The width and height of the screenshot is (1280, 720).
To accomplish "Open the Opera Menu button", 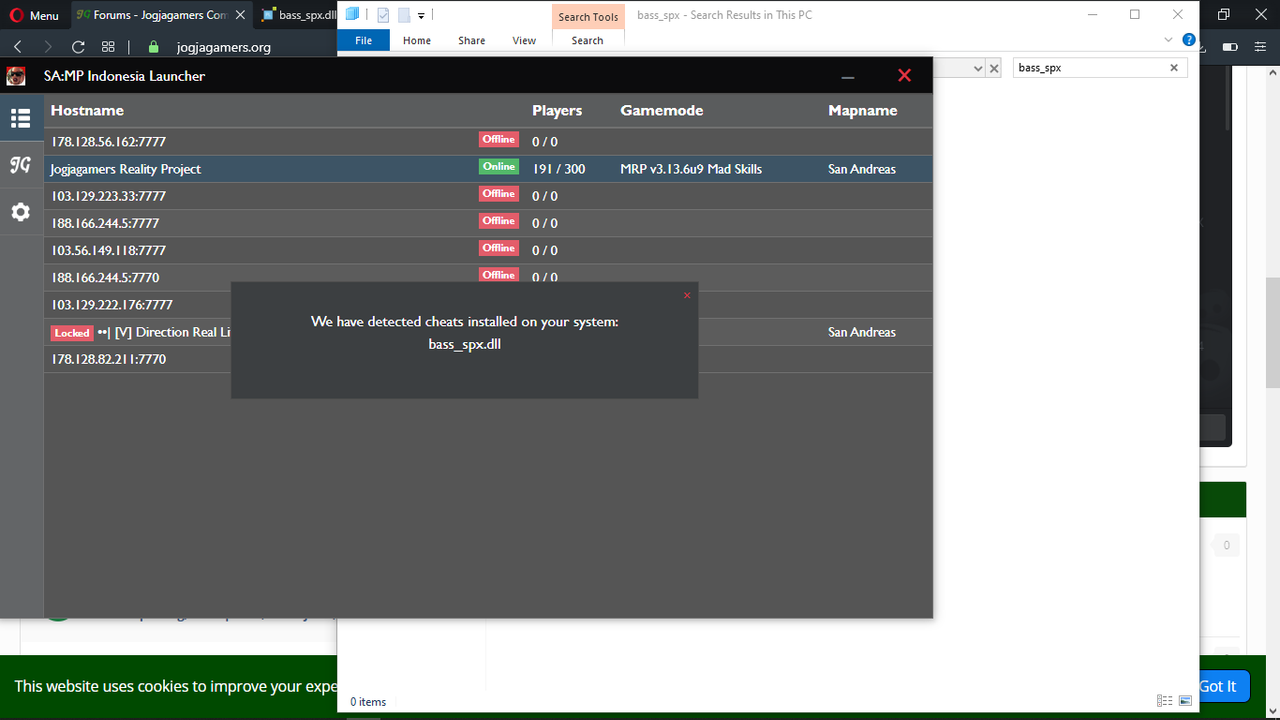I will [35, 15].
